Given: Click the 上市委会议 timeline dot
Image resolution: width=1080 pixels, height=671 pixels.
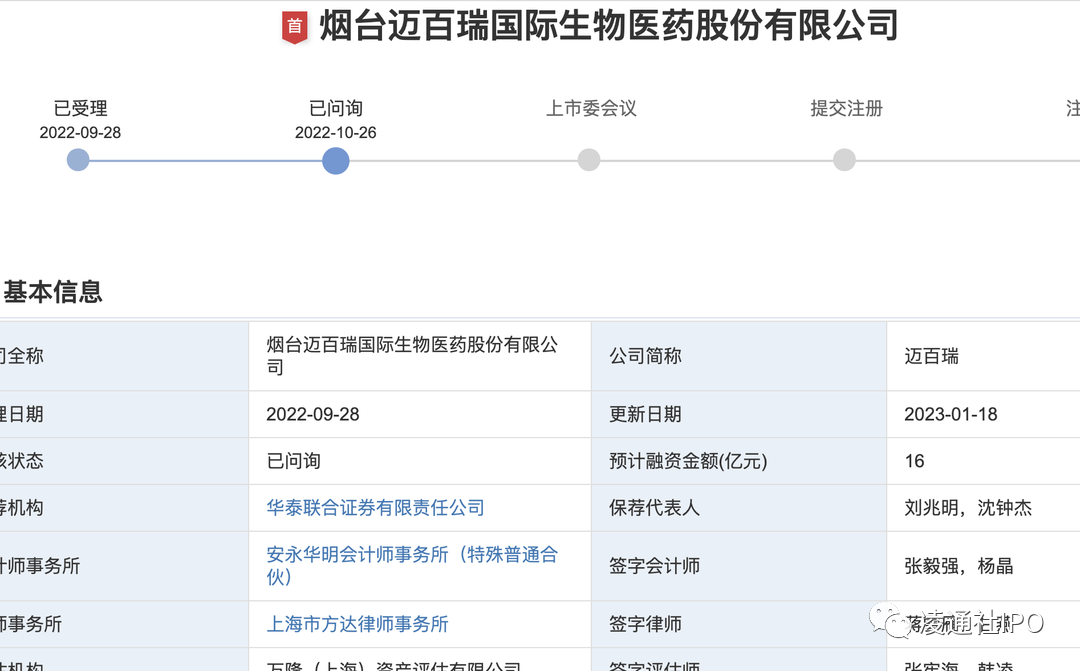Looking at the screenshot, I should coord(589,160).
